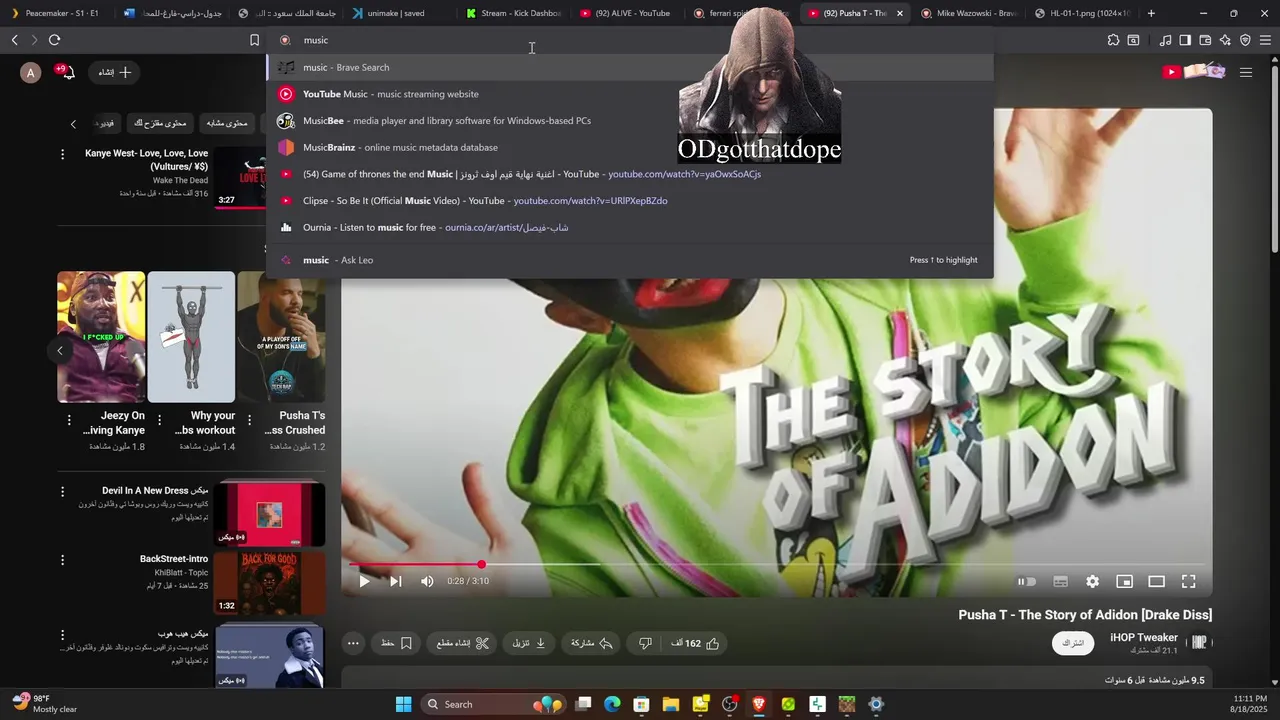Screen dimensions: 1280x720
Task: Enter fullscreen video mode
Action: 1188,581
